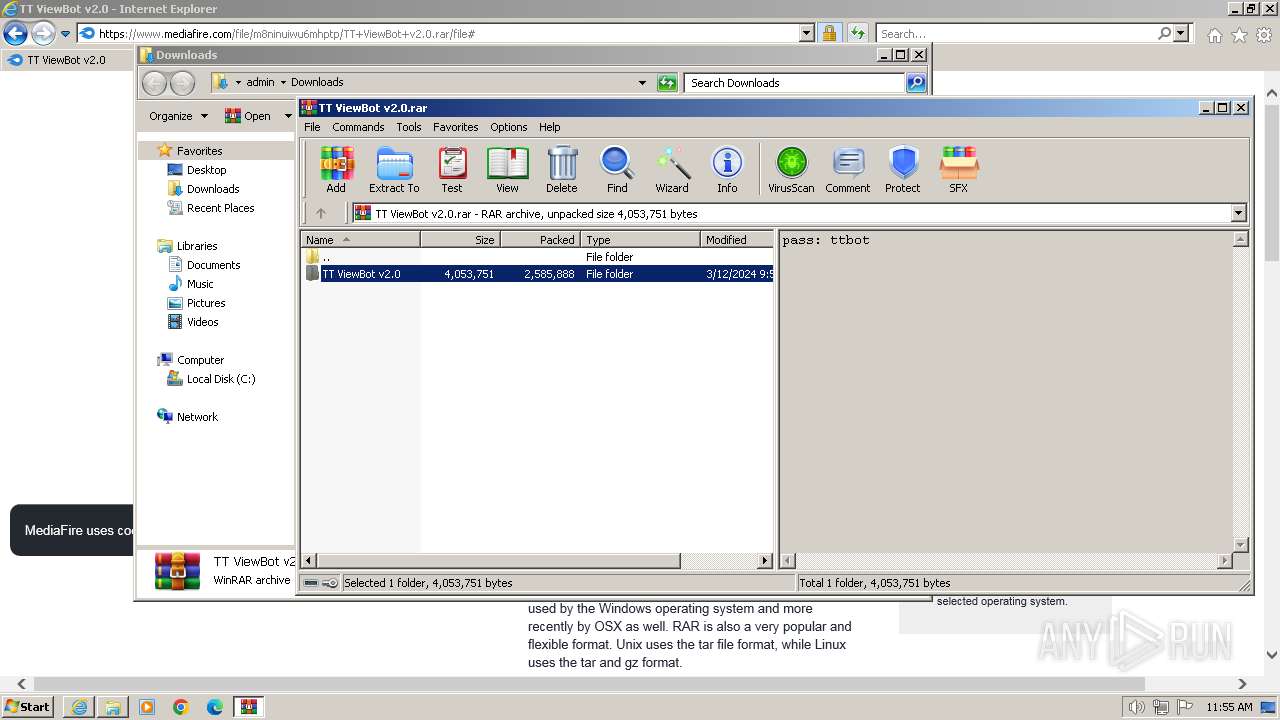Click taskbar clock showing 11:55 AM
This screenshot has width=1280, height=720.
point(1229,707)
